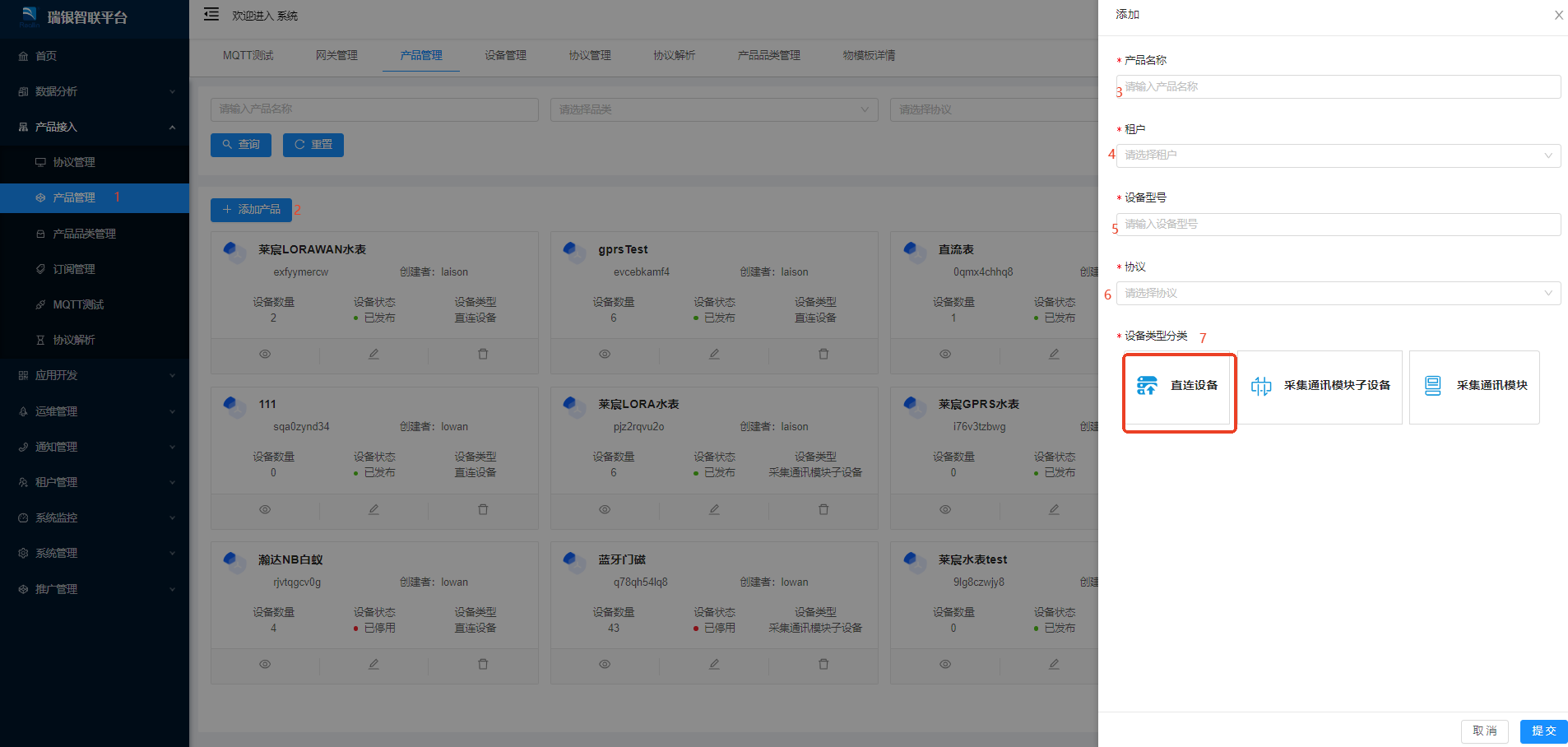View details of 莱宸LORAWAN水表 via eye icon
Viewport: 1568px width, 747px height.
tap(265, 354)
